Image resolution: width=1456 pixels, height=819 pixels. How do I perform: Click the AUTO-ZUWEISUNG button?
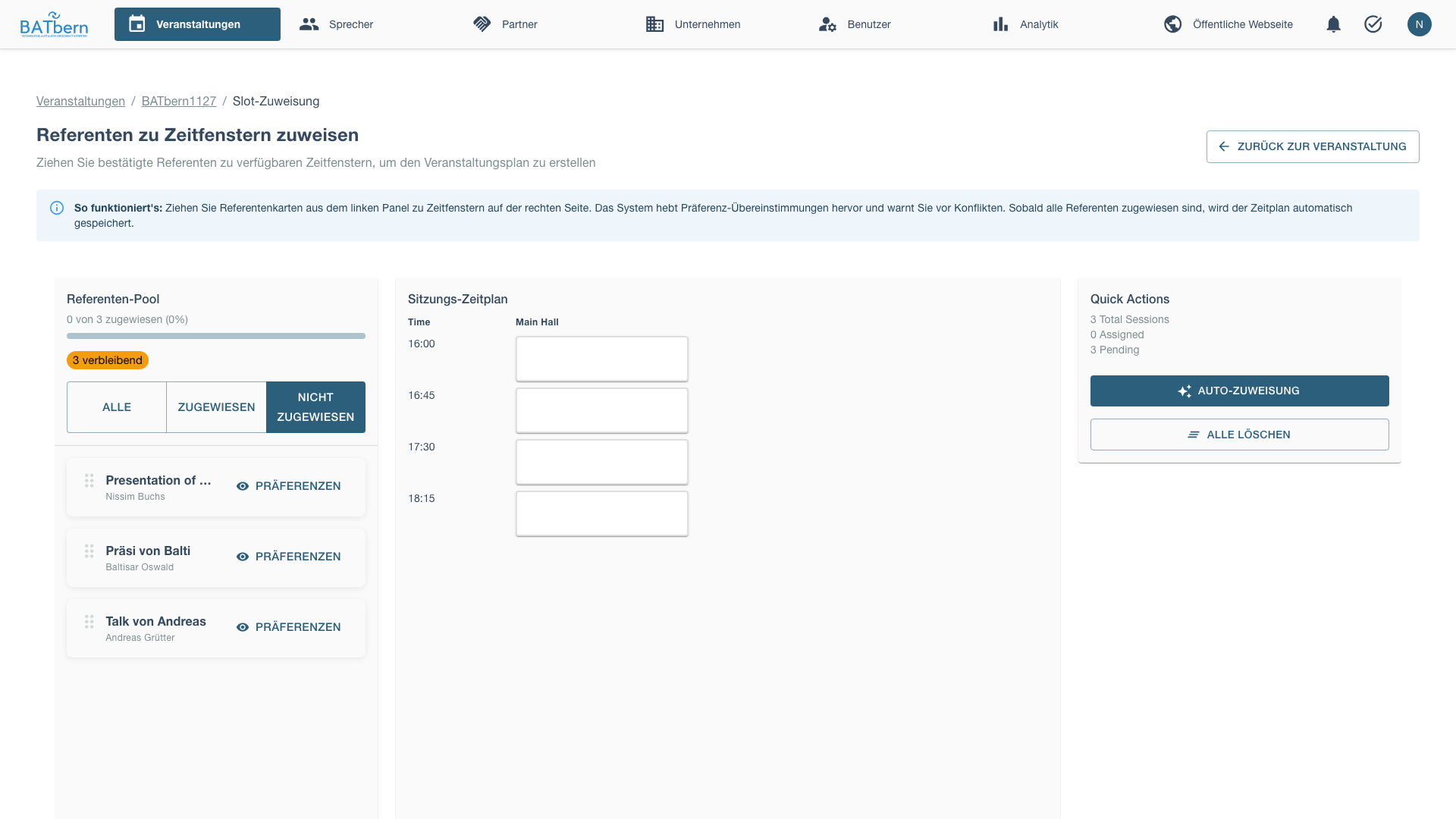tap(1240, 391)
